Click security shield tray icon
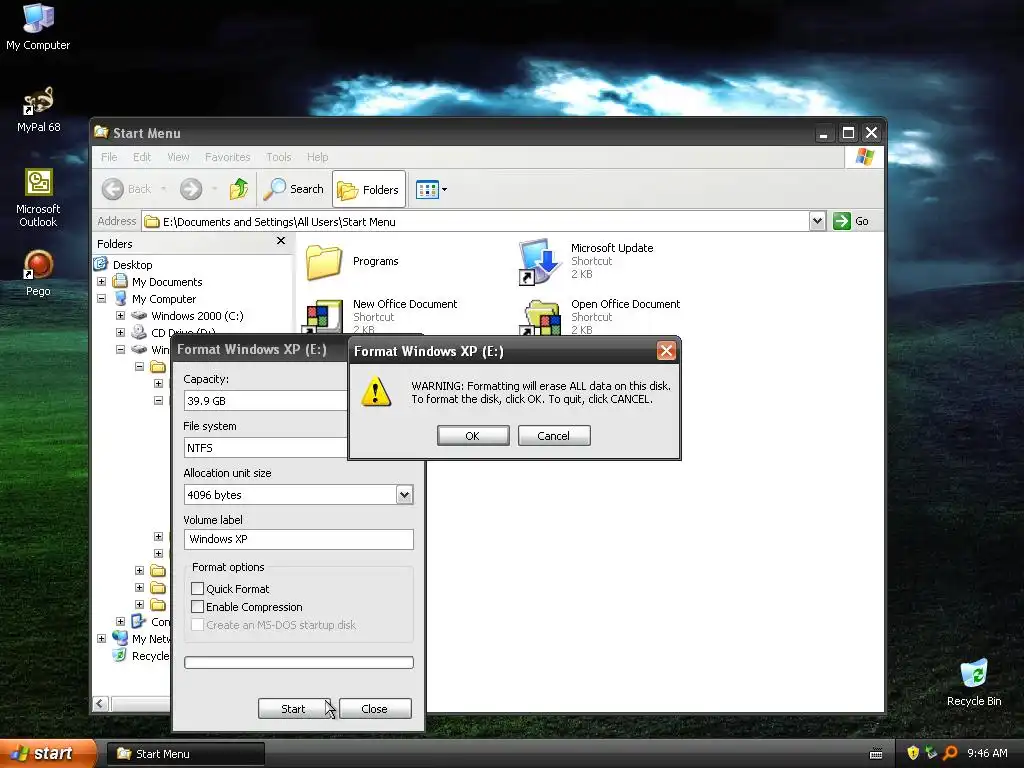The image size is (1024, 768). click(913, 753)
